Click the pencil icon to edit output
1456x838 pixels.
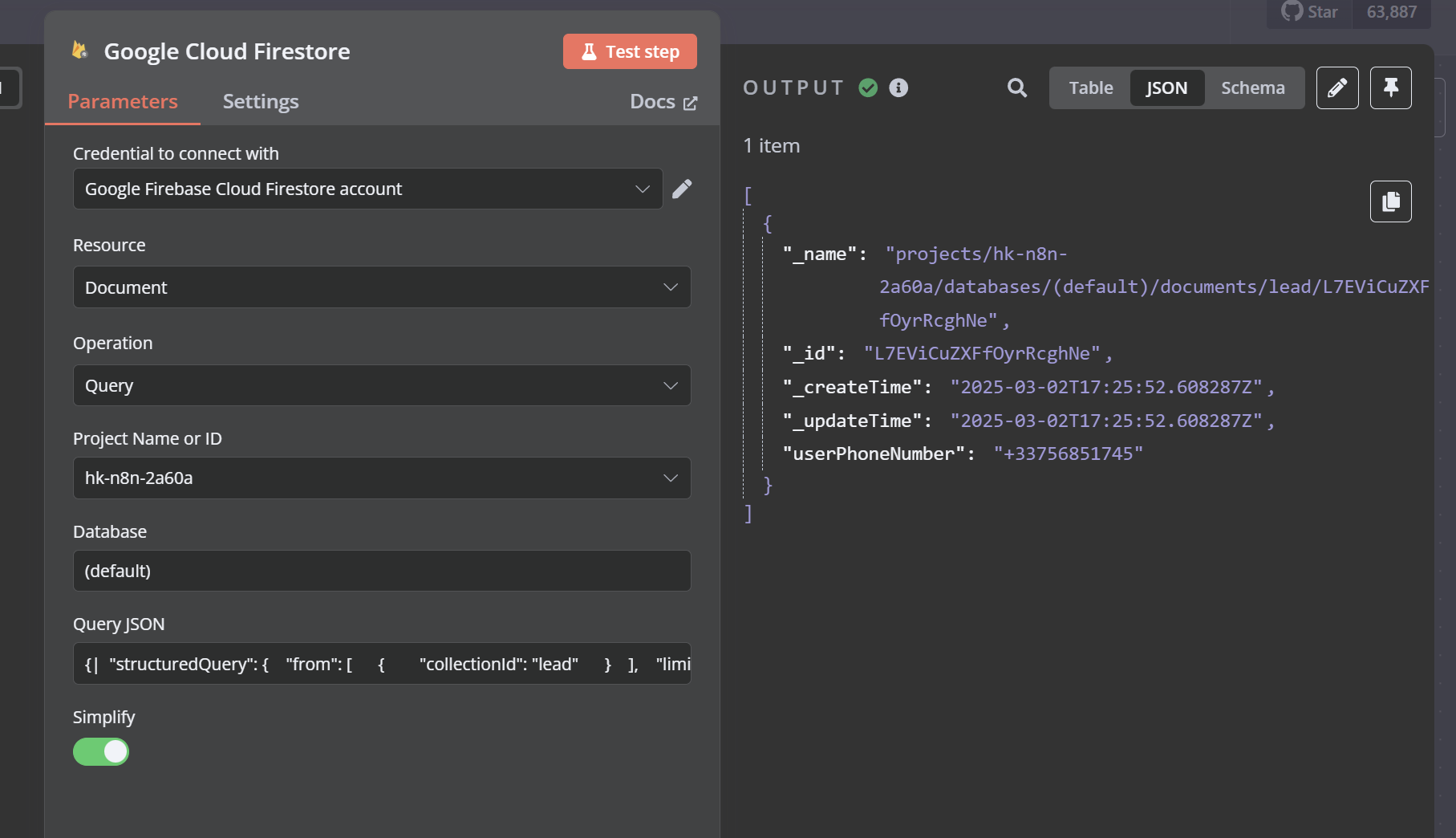tap(1337, 88)
